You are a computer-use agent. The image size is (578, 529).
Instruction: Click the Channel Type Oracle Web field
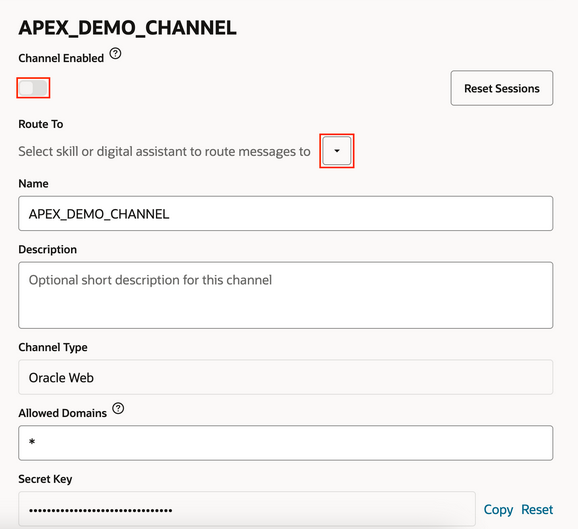286,377
